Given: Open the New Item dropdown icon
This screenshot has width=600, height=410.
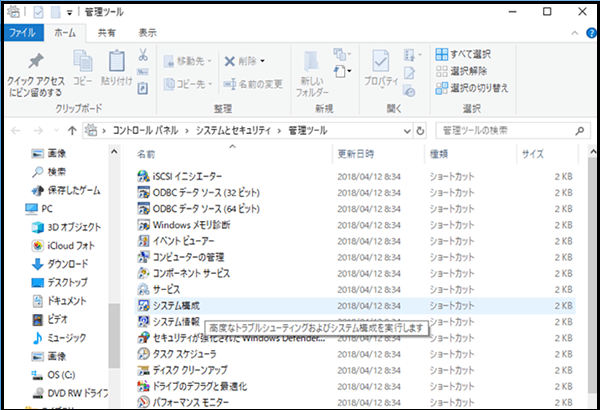Looking at the screenshot, I should pyautogui.click(x=341, y=71).
